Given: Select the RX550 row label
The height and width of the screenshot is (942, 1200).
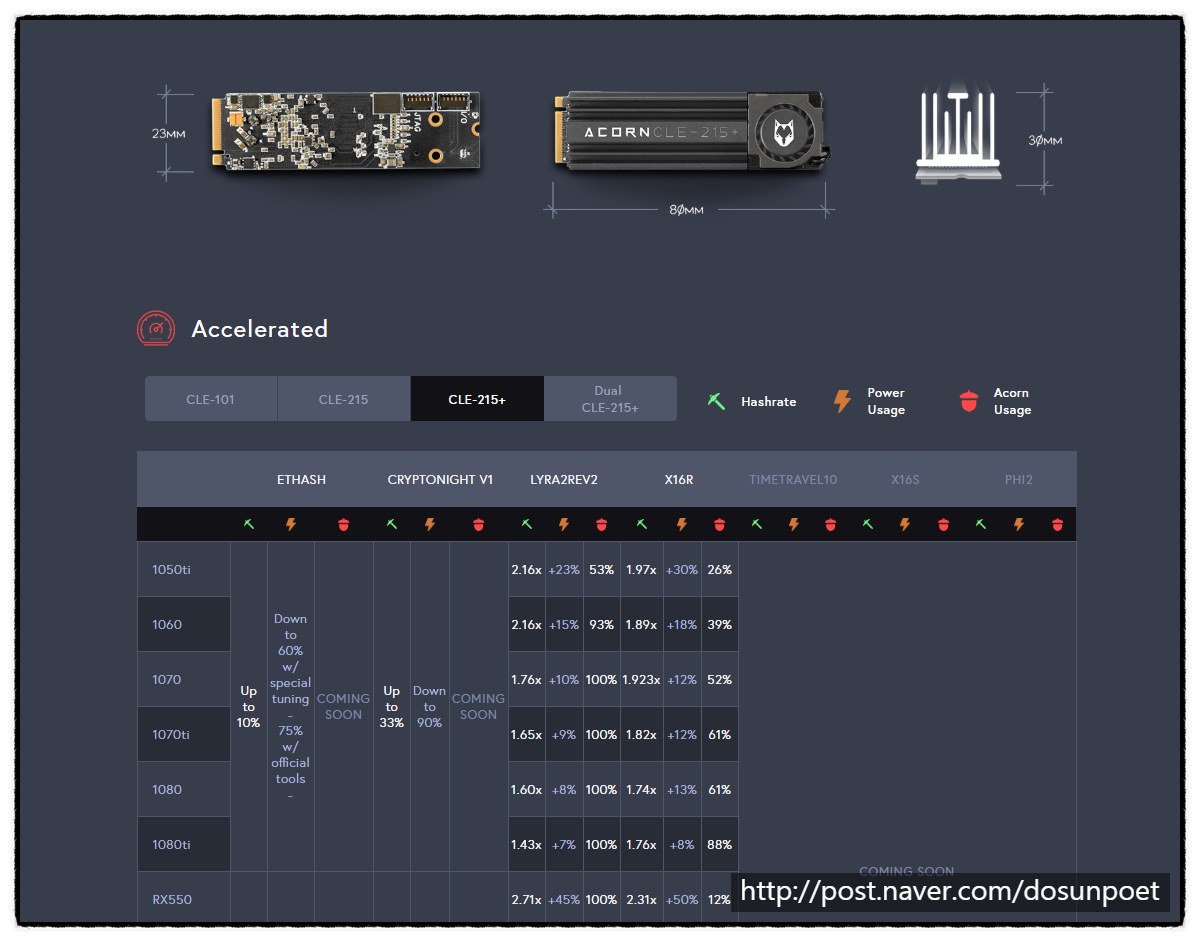Looking at the screenshot, I should (184, 899).
